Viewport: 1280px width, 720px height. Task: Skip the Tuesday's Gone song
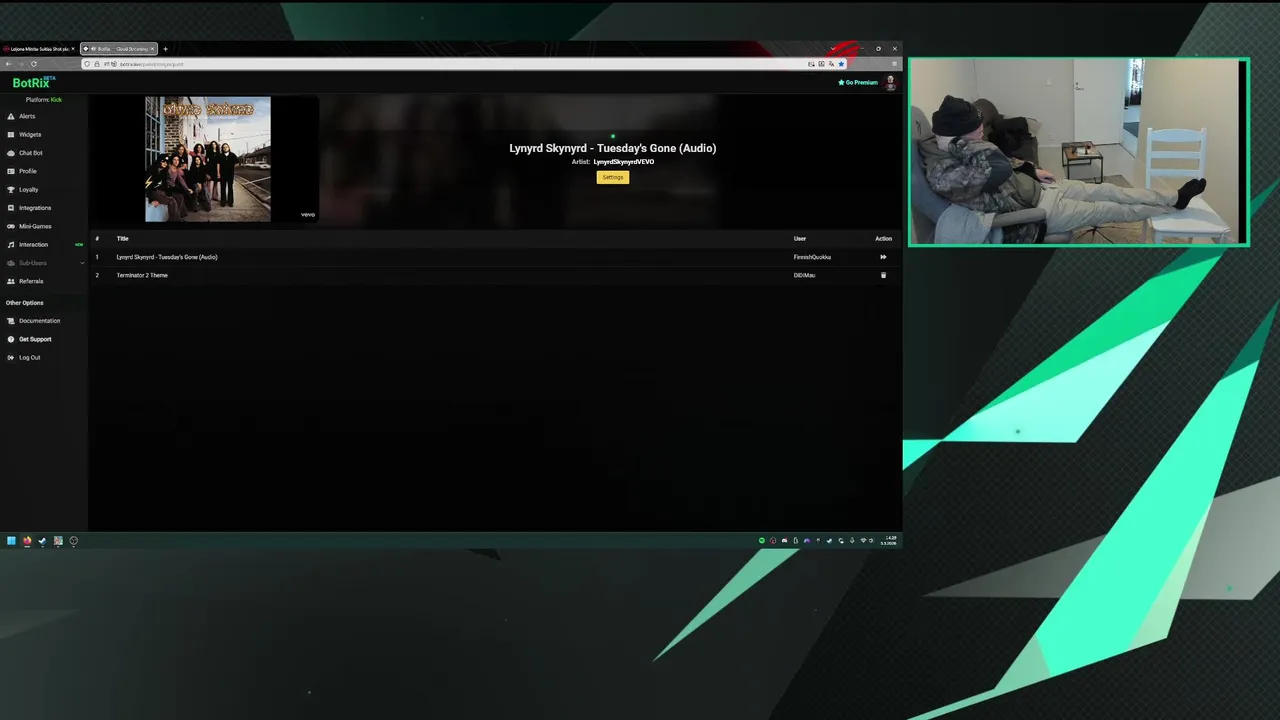(883, 257)
